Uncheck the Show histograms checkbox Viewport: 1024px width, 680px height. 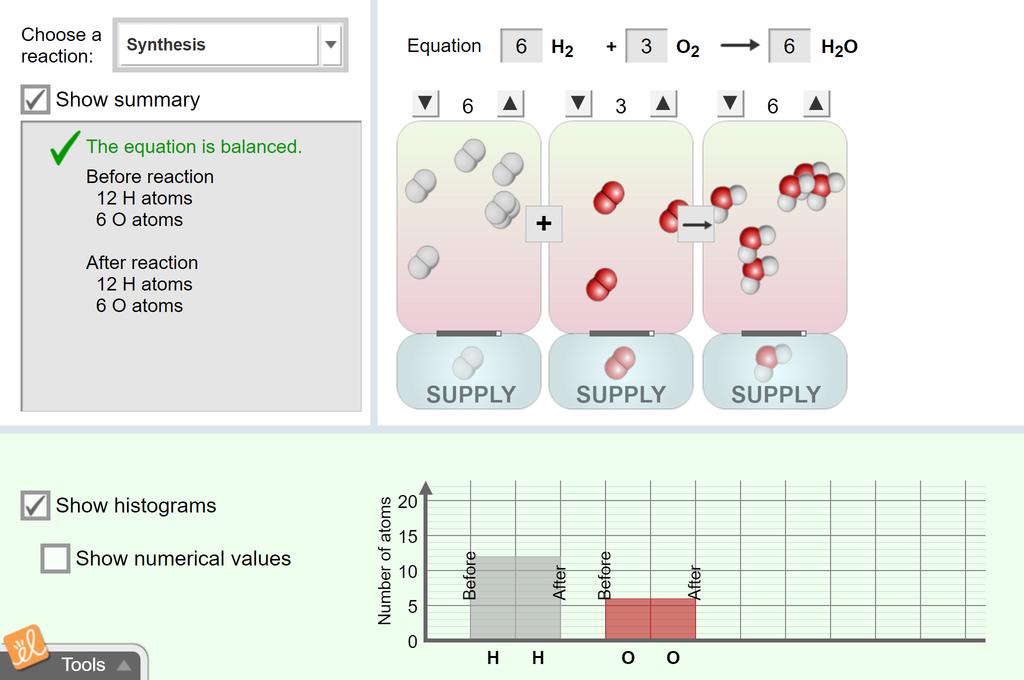35,506
